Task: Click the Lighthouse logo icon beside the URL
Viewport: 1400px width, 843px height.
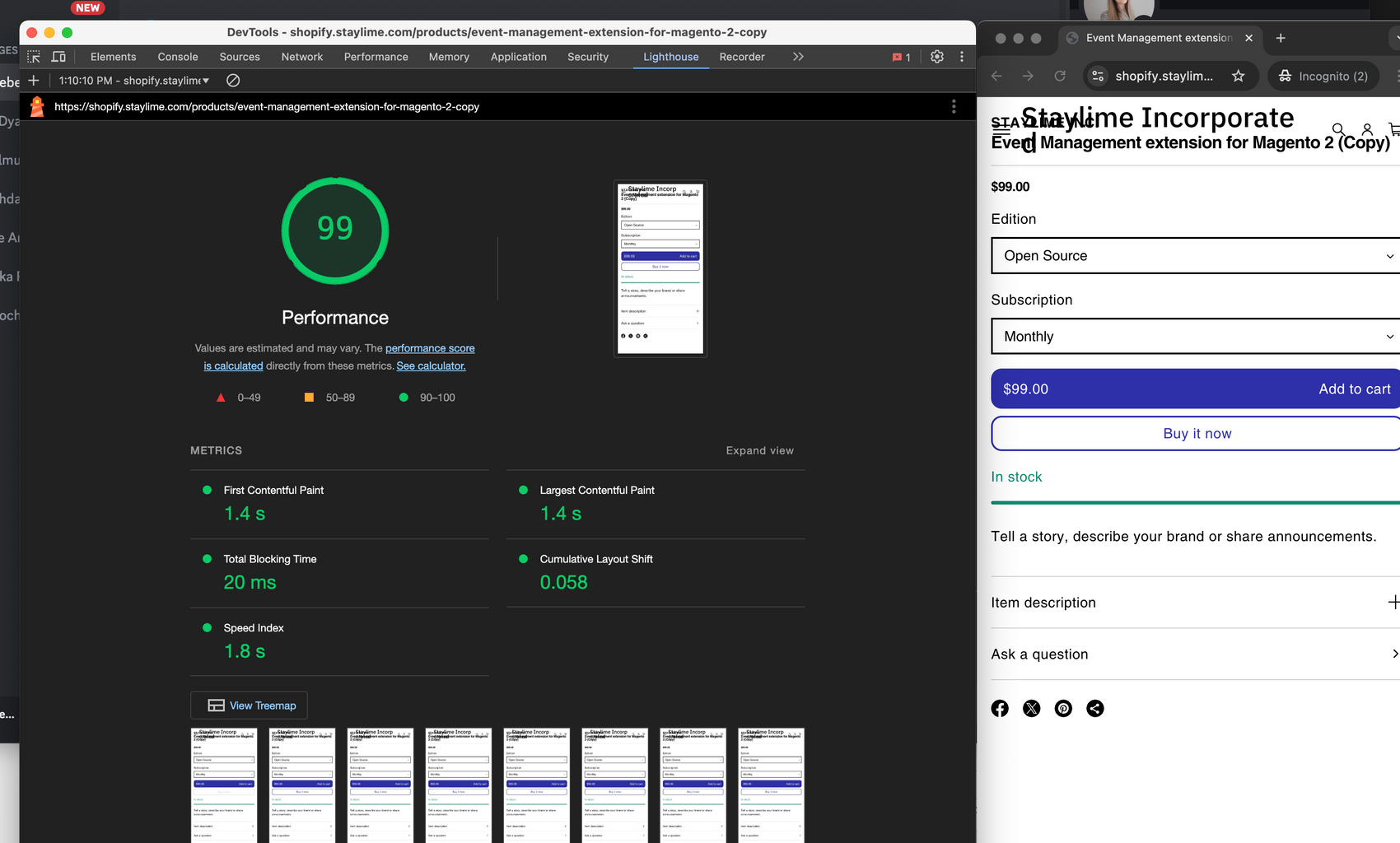Action: click(x=36, y=106)
